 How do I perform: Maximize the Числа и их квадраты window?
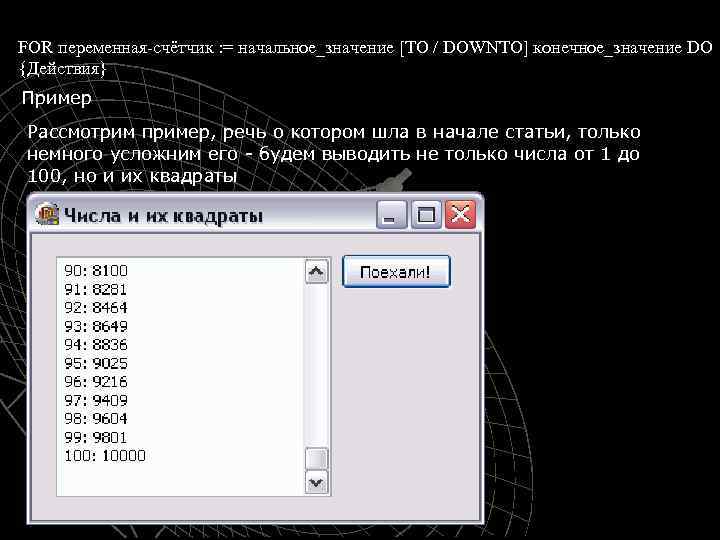click(x=426, y=214)
